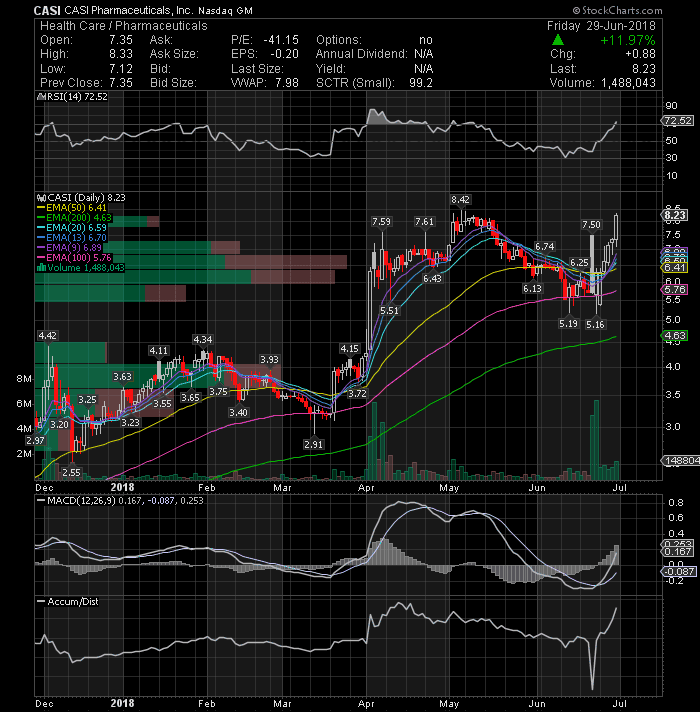Viewport: 700px width, 712px height.
Task: Click the 5.16 low annotation
Action: click(x=595, y=325)
